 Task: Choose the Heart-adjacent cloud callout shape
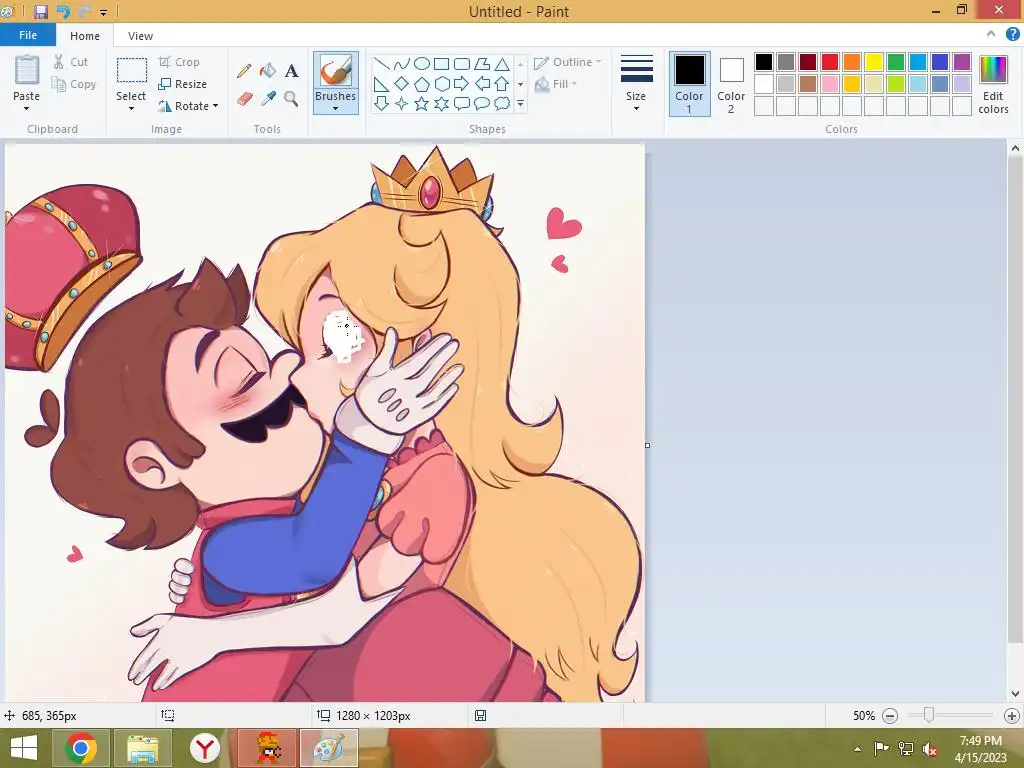point(502,103)
